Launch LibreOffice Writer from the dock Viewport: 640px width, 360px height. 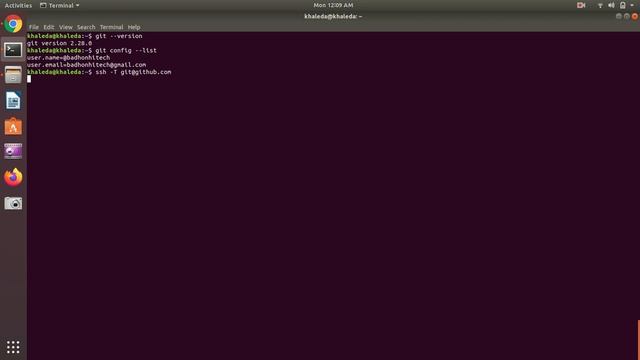(x=13, y=101)
